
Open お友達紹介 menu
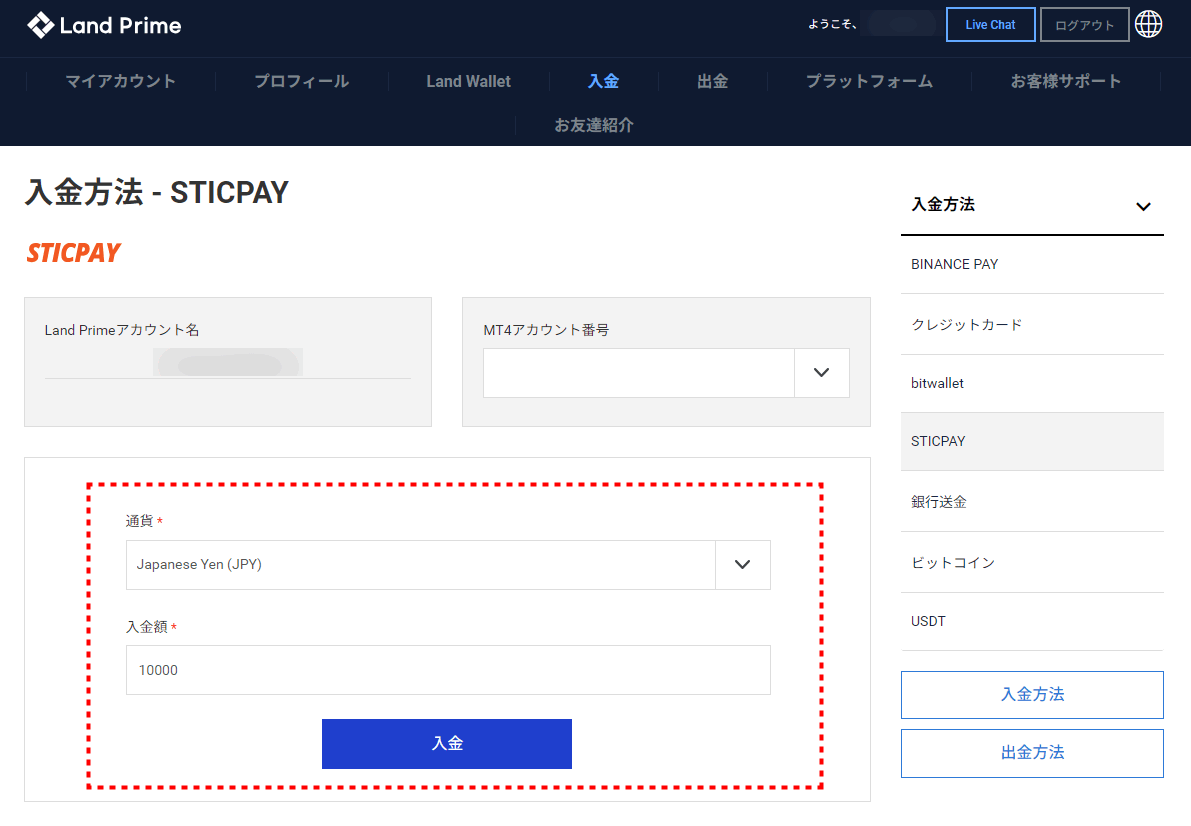[594, 125]
